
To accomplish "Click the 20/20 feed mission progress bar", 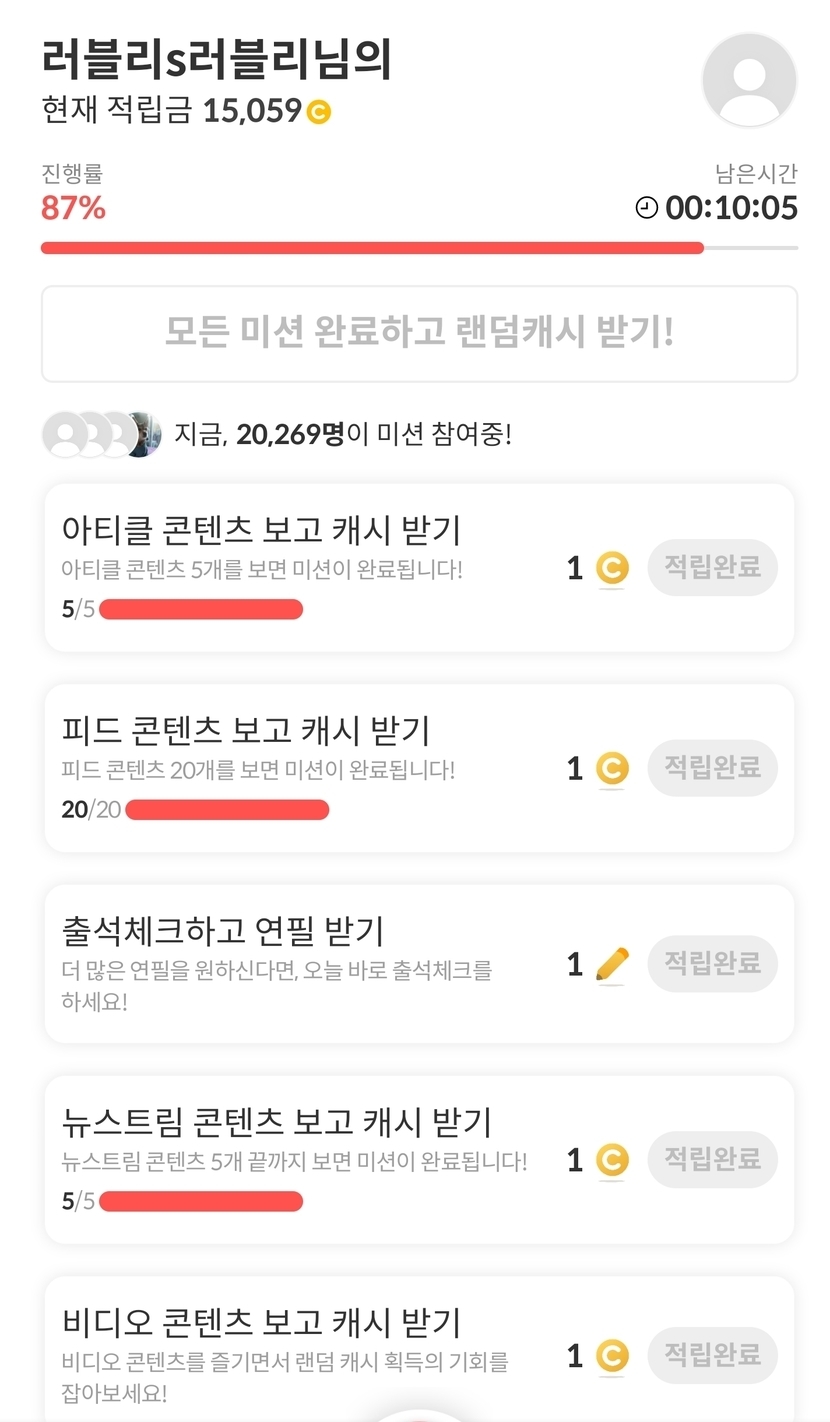I will click(227, 809).
